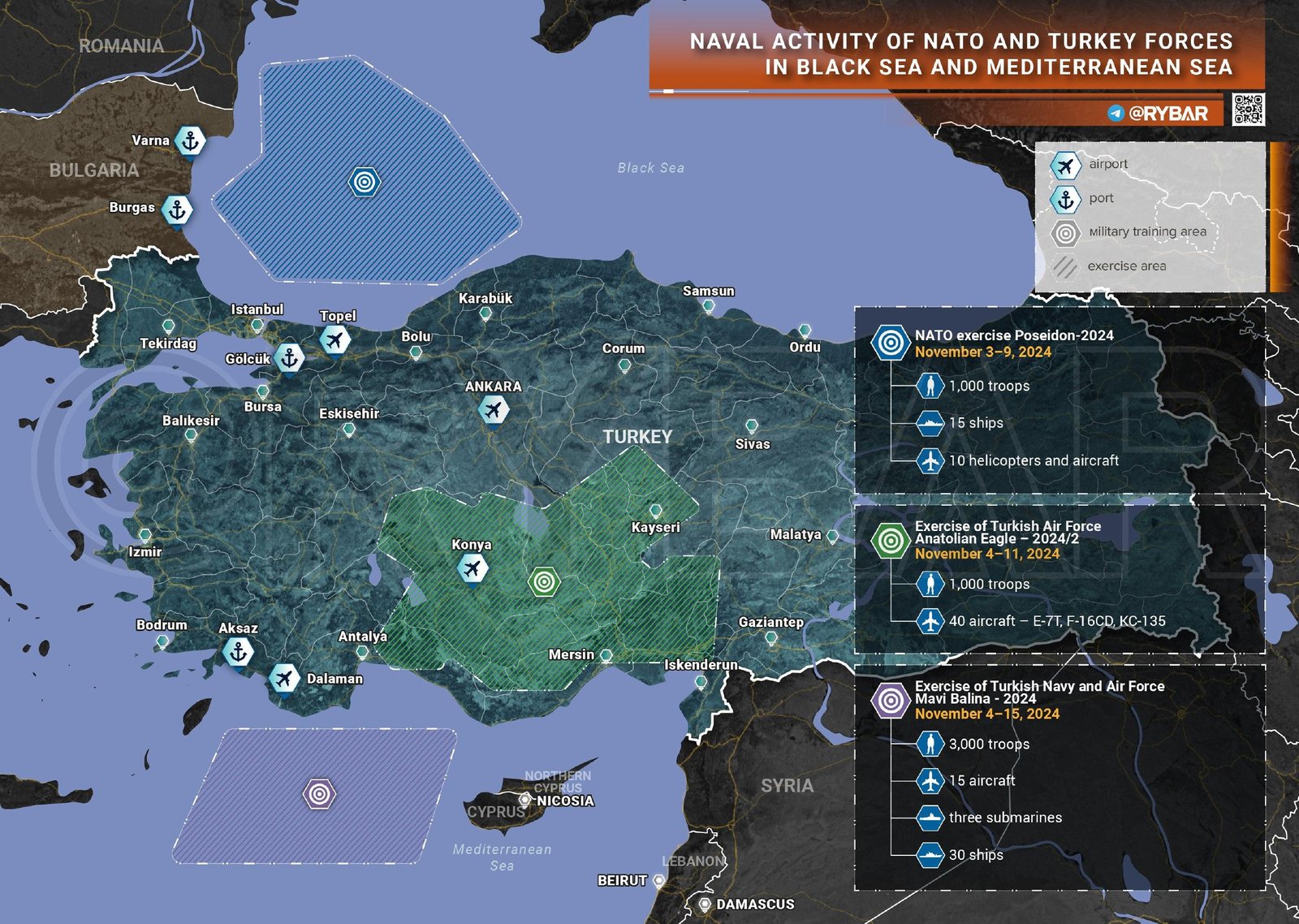This screenshot has height=924, width=1299.
Task: Click the Black Sea blue training target icon
Action: [365, 182]
